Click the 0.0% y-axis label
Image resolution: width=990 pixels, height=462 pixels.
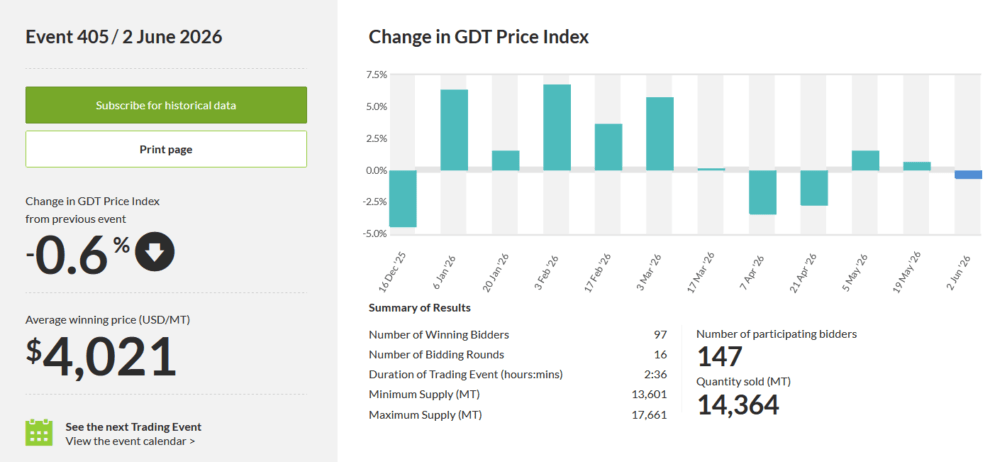coord(378,170)
